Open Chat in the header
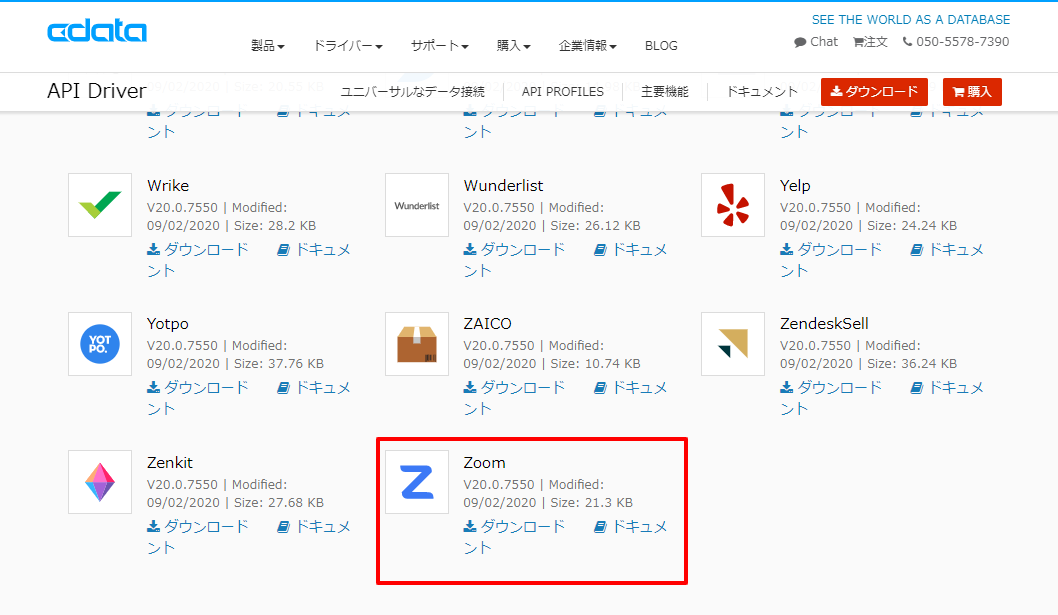This screenshot has width=1058, height=615. [x=816, y=42]
